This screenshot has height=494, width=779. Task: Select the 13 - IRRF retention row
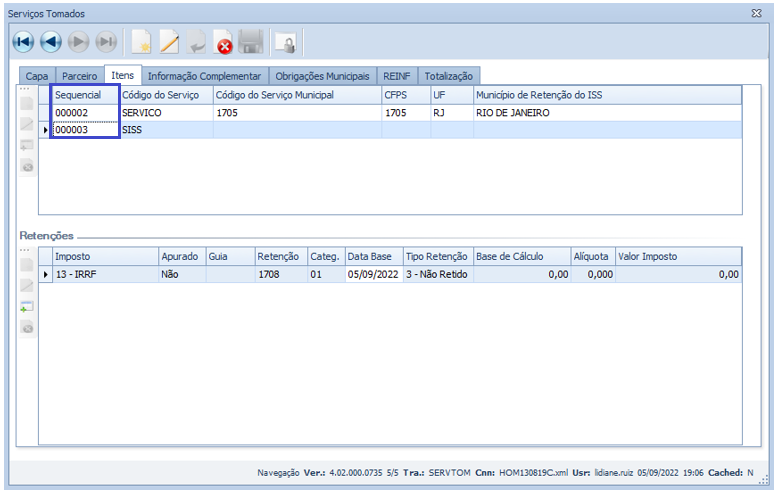click(x=105, y=274)
